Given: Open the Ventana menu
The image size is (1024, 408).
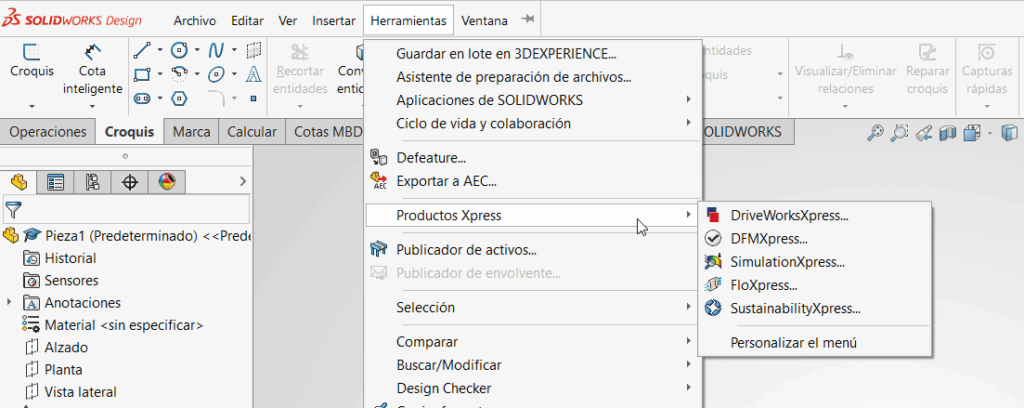Looking at the screenshot, I should pos(485,20).
